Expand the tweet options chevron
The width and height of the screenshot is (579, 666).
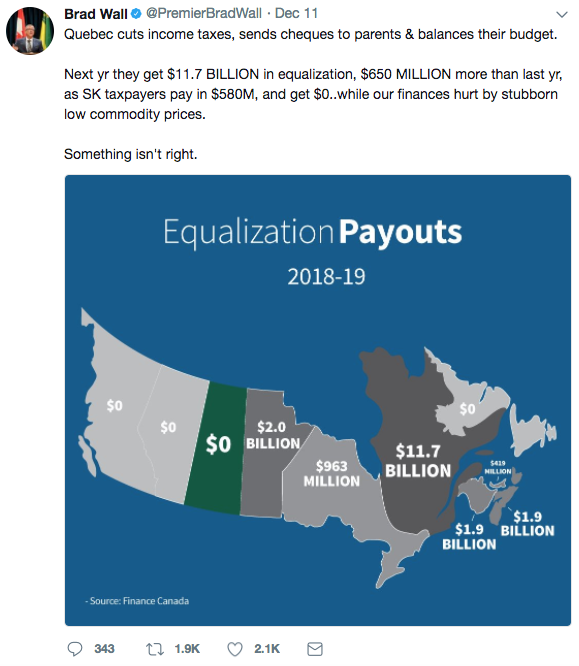click(562, 15)
